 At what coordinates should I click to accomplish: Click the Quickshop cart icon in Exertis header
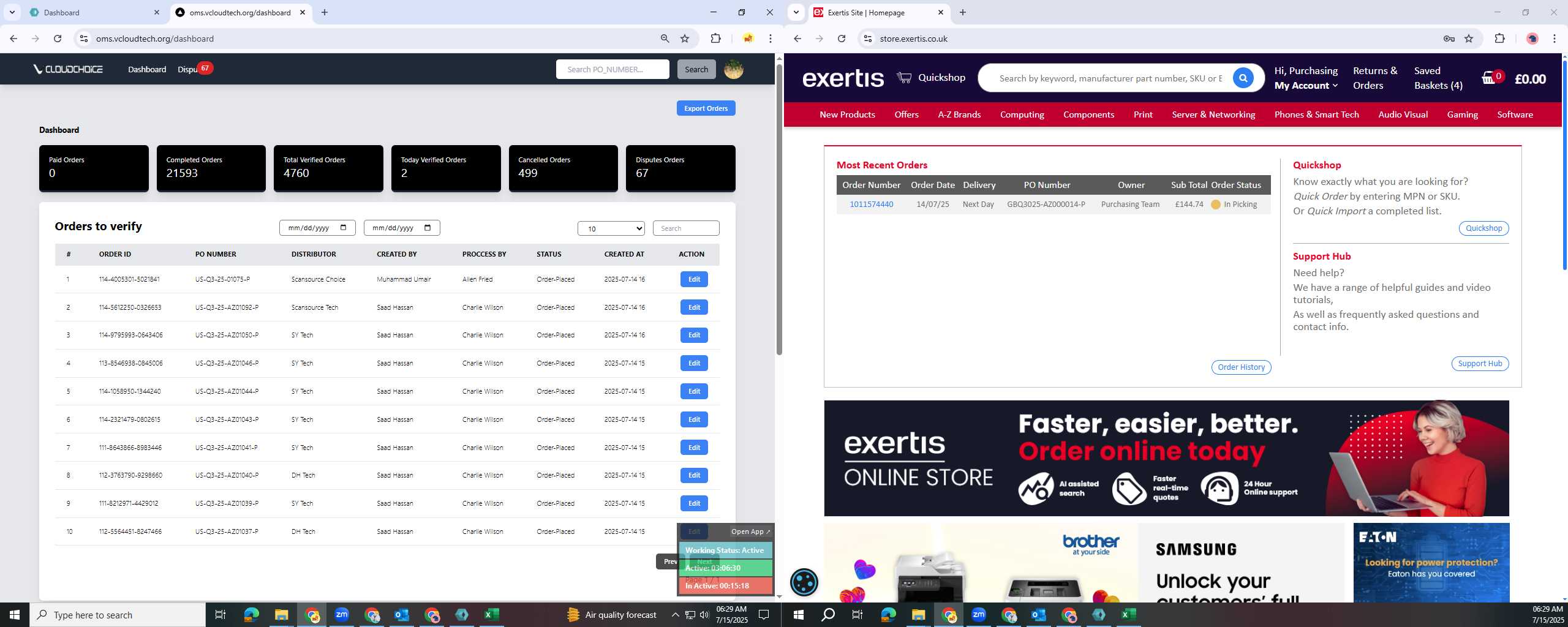(x=904, y=77)
